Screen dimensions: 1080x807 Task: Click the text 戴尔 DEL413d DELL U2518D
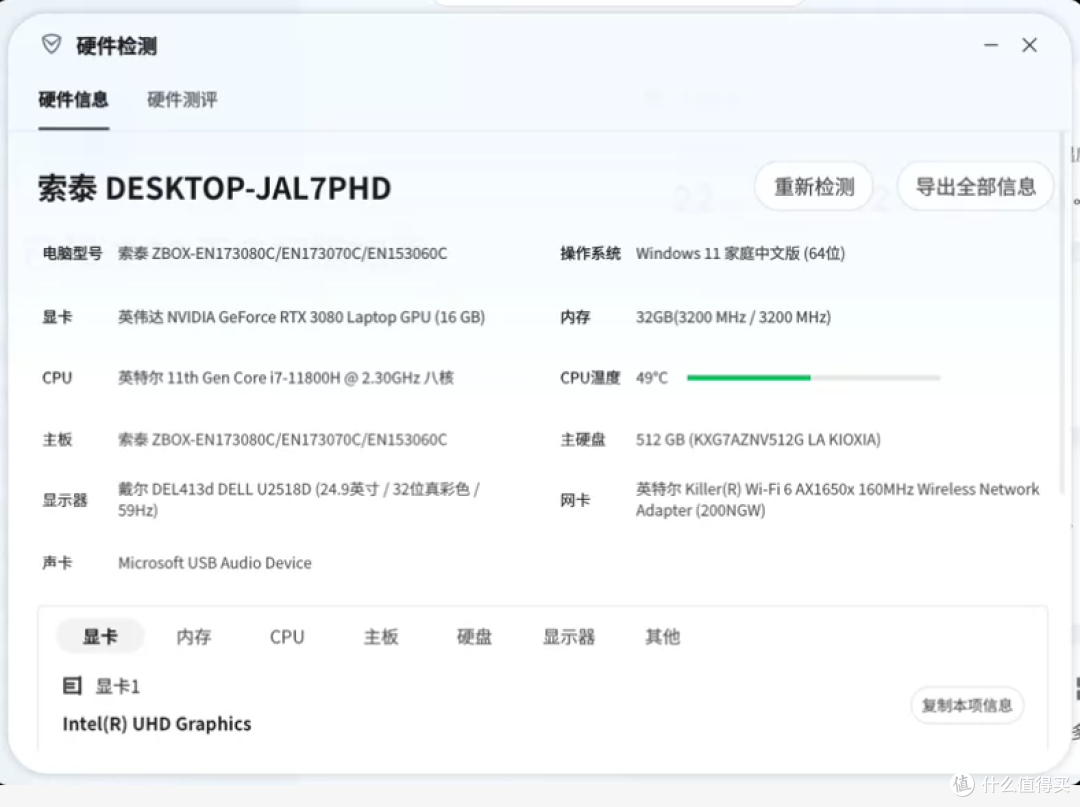[215, 489]
